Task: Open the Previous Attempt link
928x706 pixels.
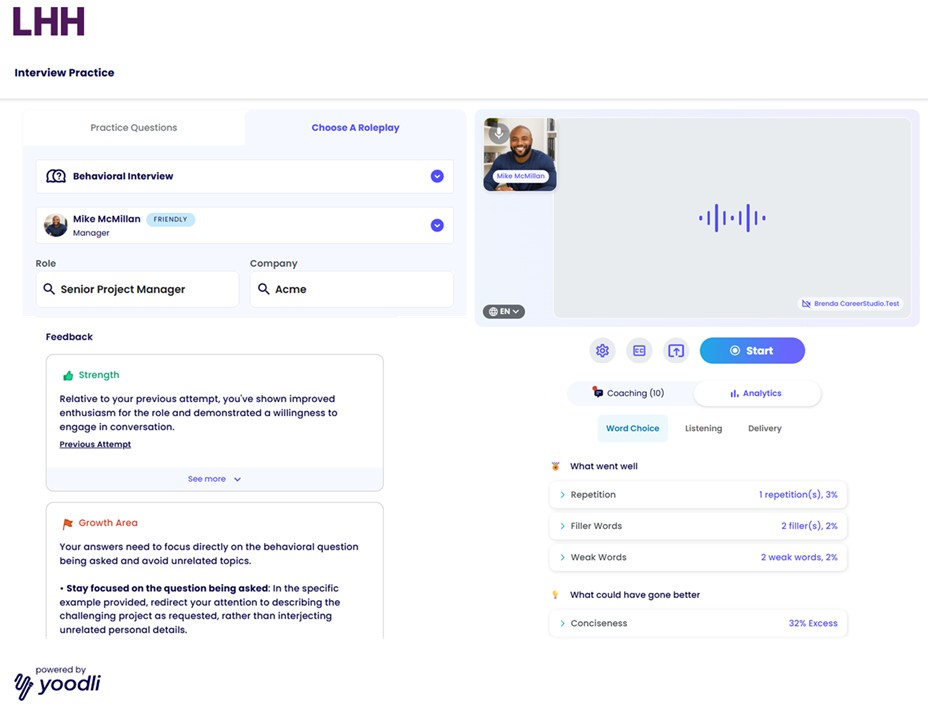Action: (x=95, y=444)
